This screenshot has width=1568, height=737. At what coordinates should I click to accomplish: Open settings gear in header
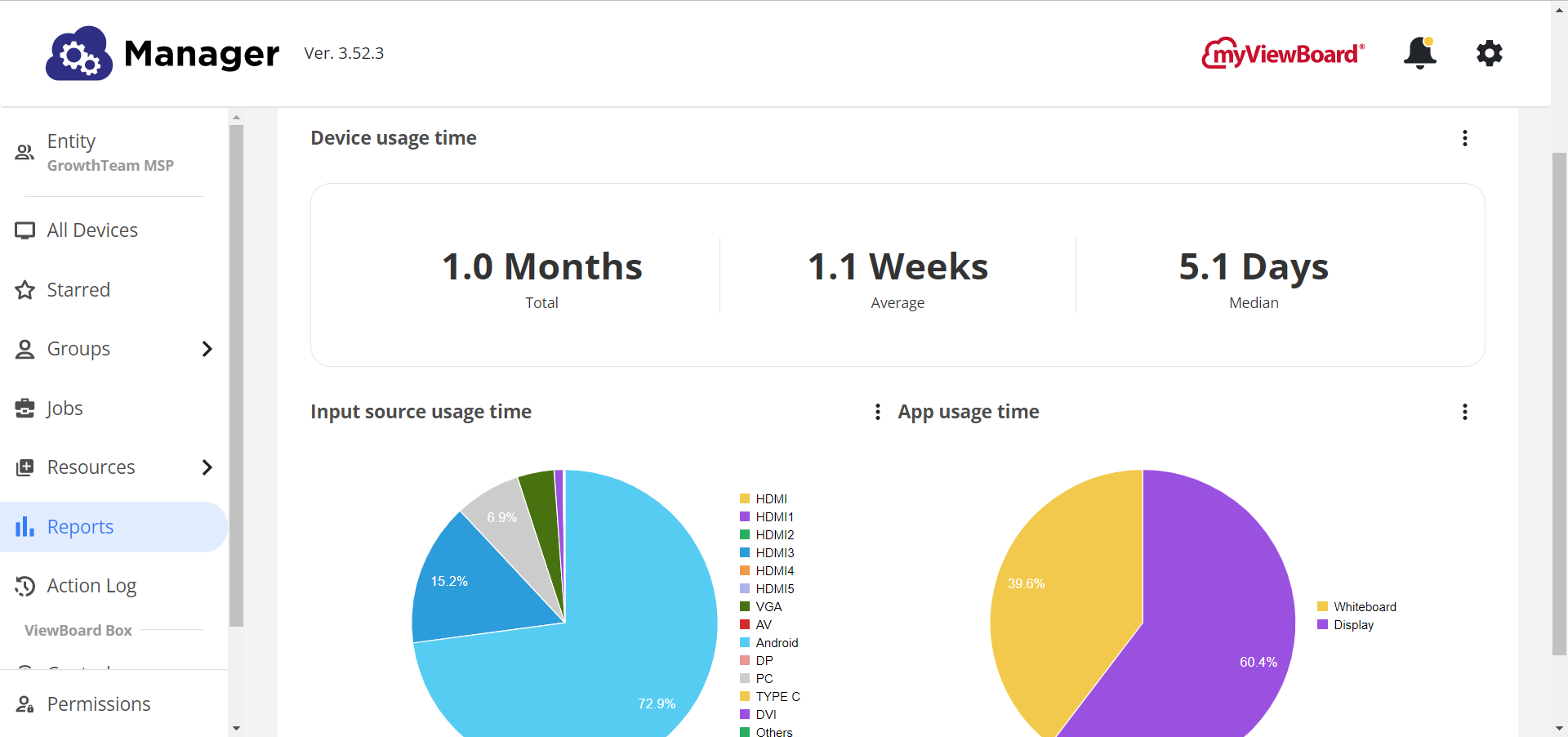click(1490, 53)
